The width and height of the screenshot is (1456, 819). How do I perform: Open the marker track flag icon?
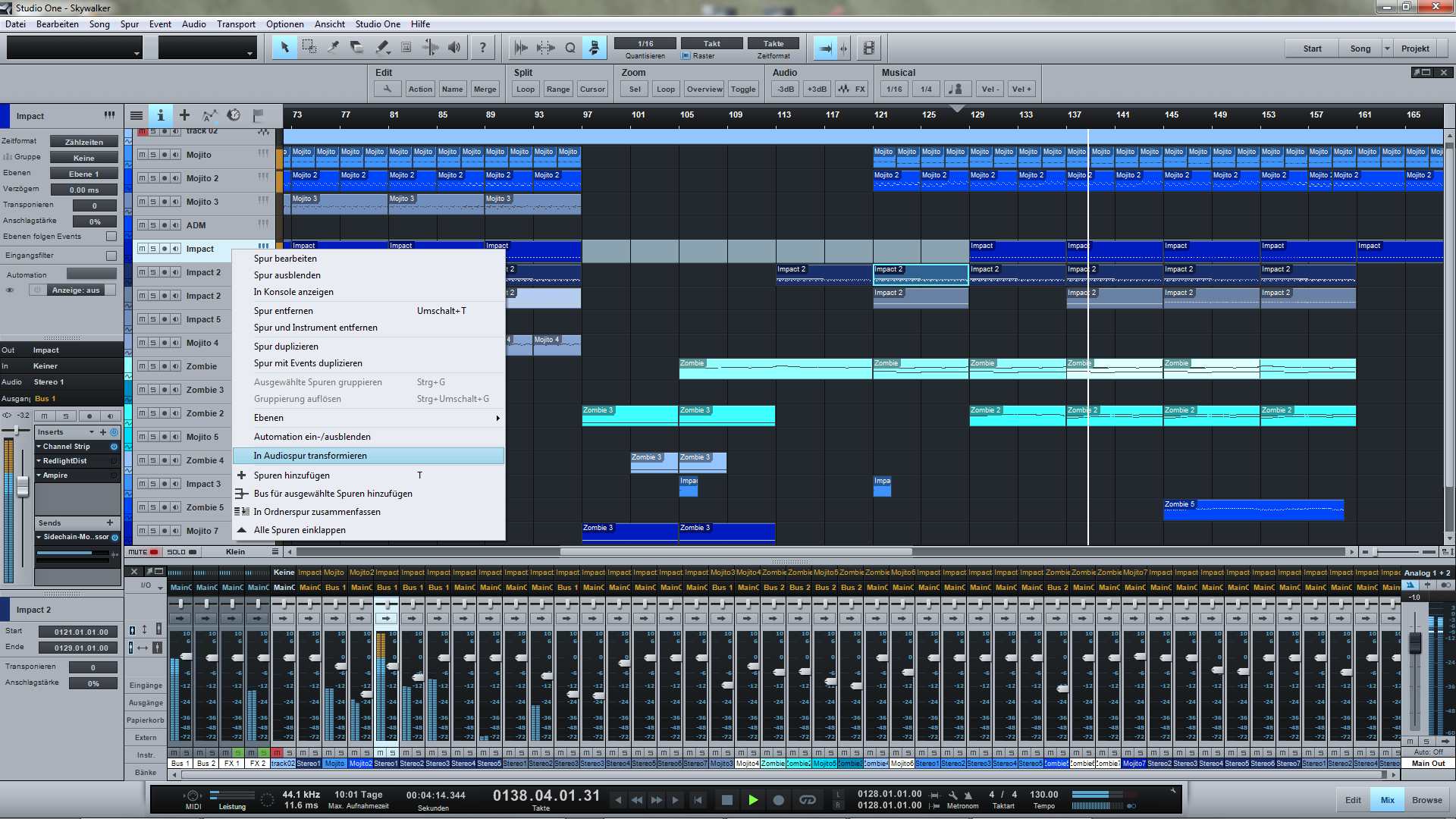point(258,115)
